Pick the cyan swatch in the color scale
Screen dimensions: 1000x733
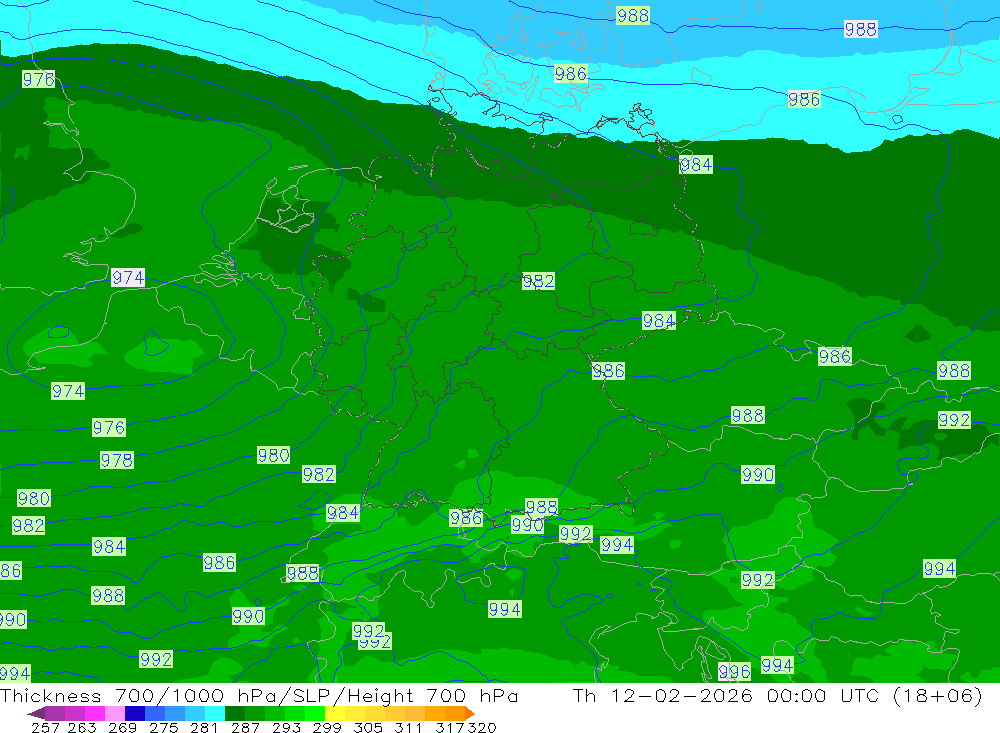point(215,713)
